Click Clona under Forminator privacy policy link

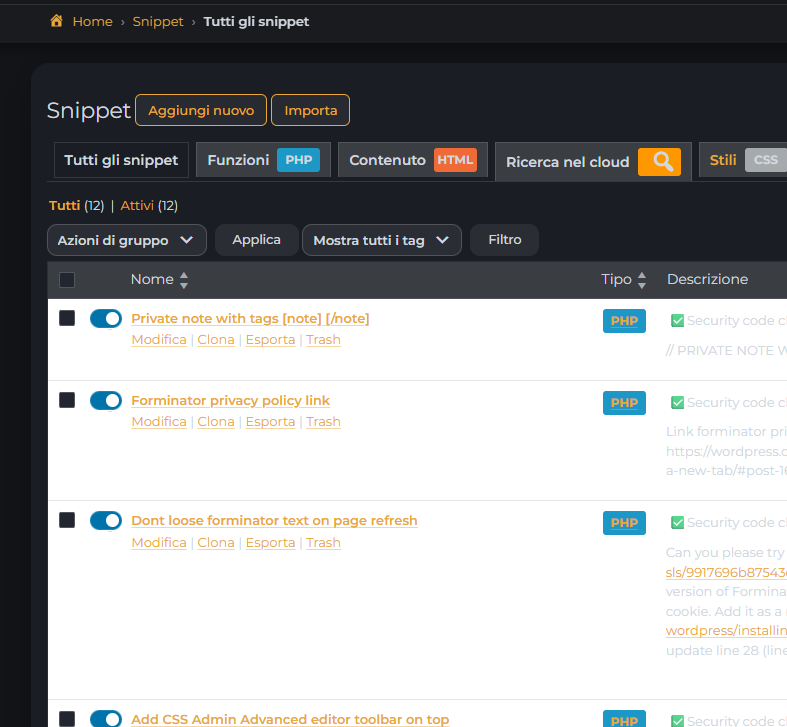(216, 422)
